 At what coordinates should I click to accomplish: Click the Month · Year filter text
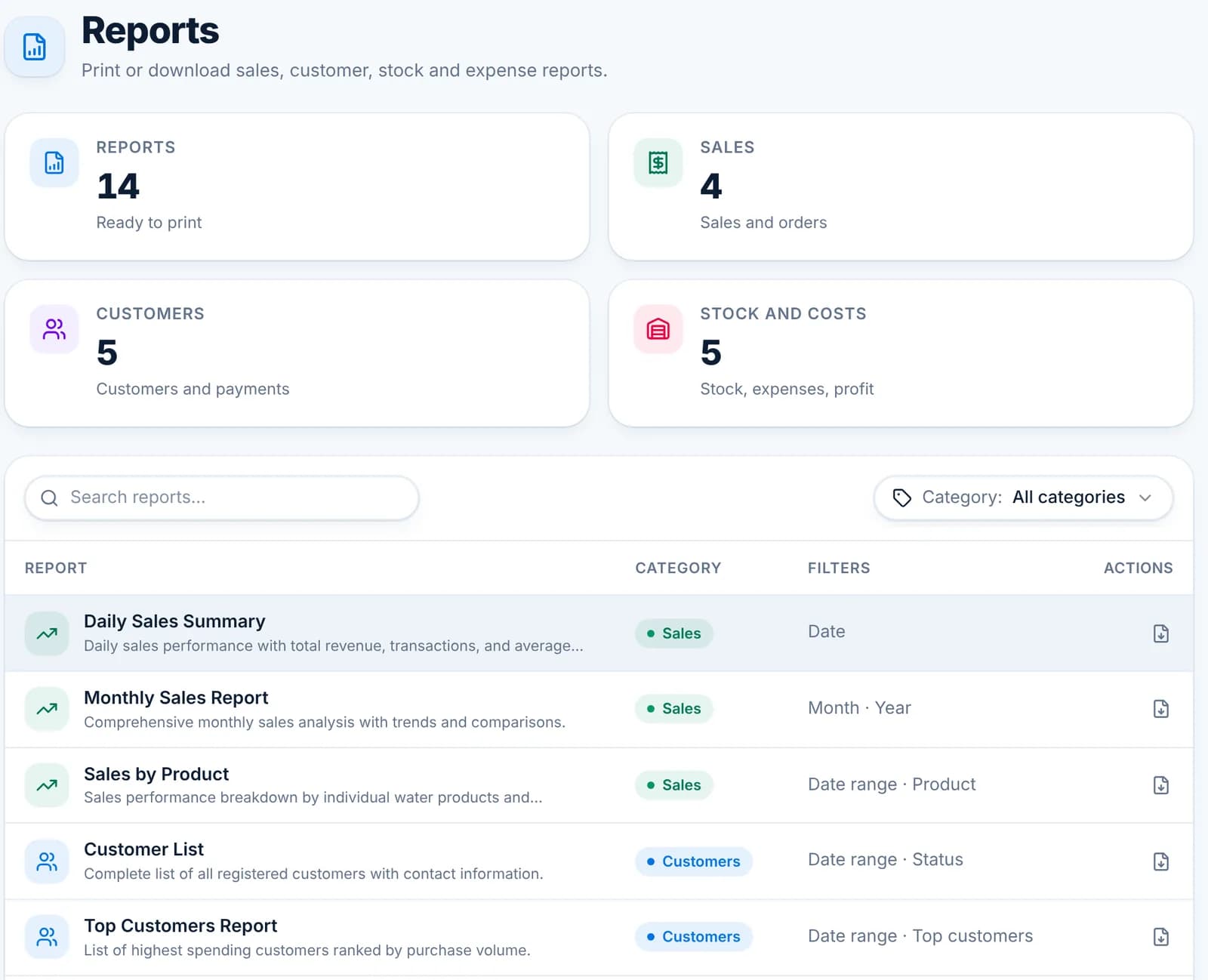859,708
